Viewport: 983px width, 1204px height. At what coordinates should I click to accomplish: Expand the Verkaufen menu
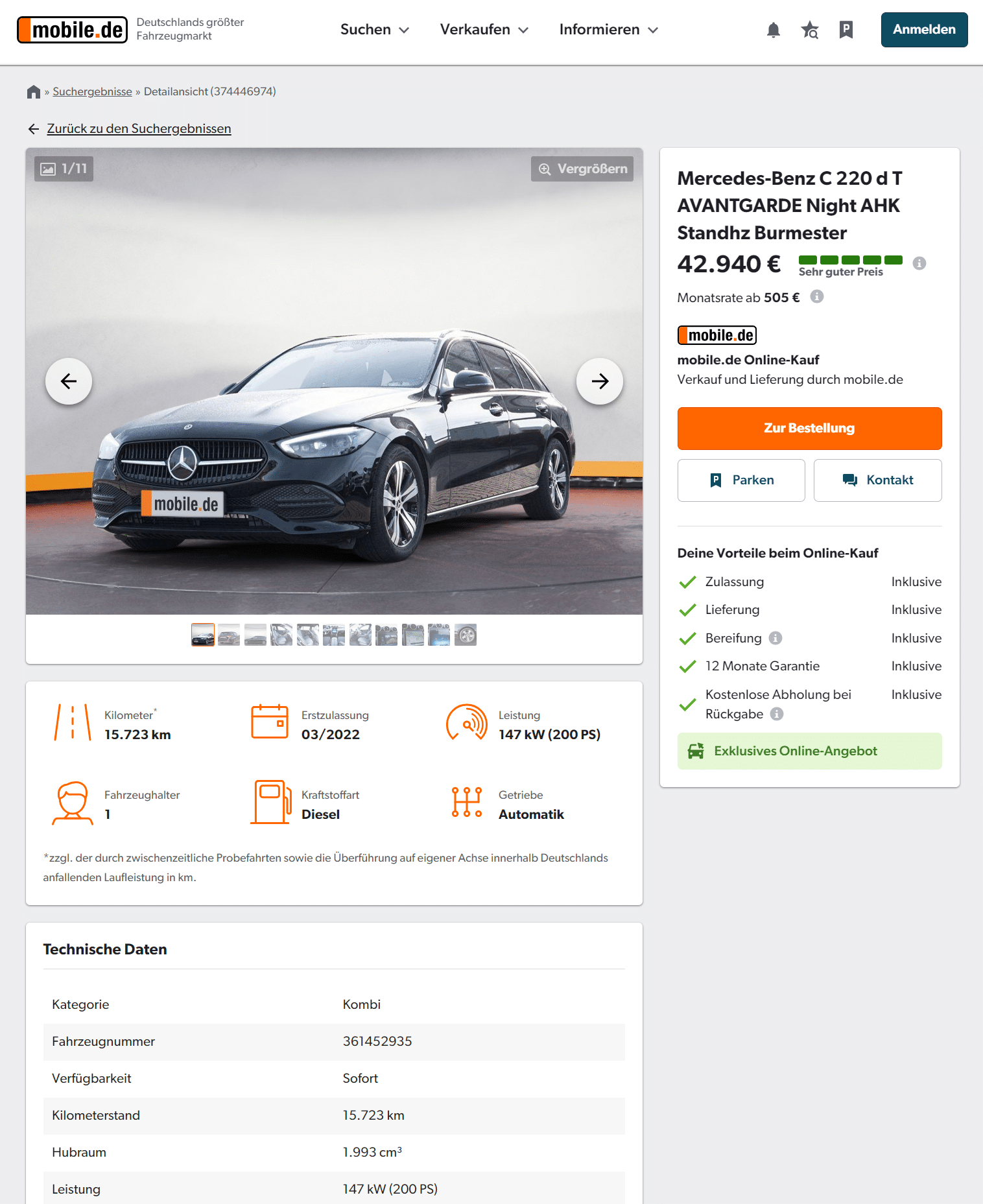(484, 30)
